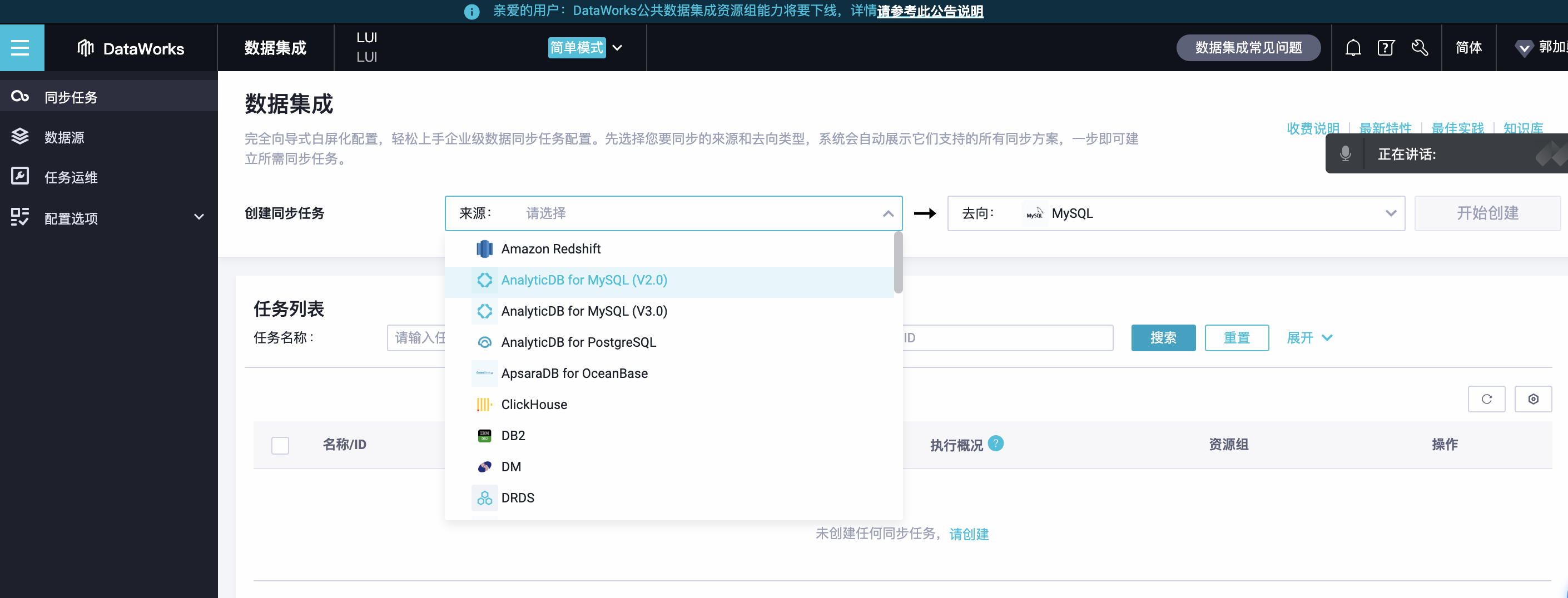Click the DM database icon
1568x598 pixels.
click(484, 466)
